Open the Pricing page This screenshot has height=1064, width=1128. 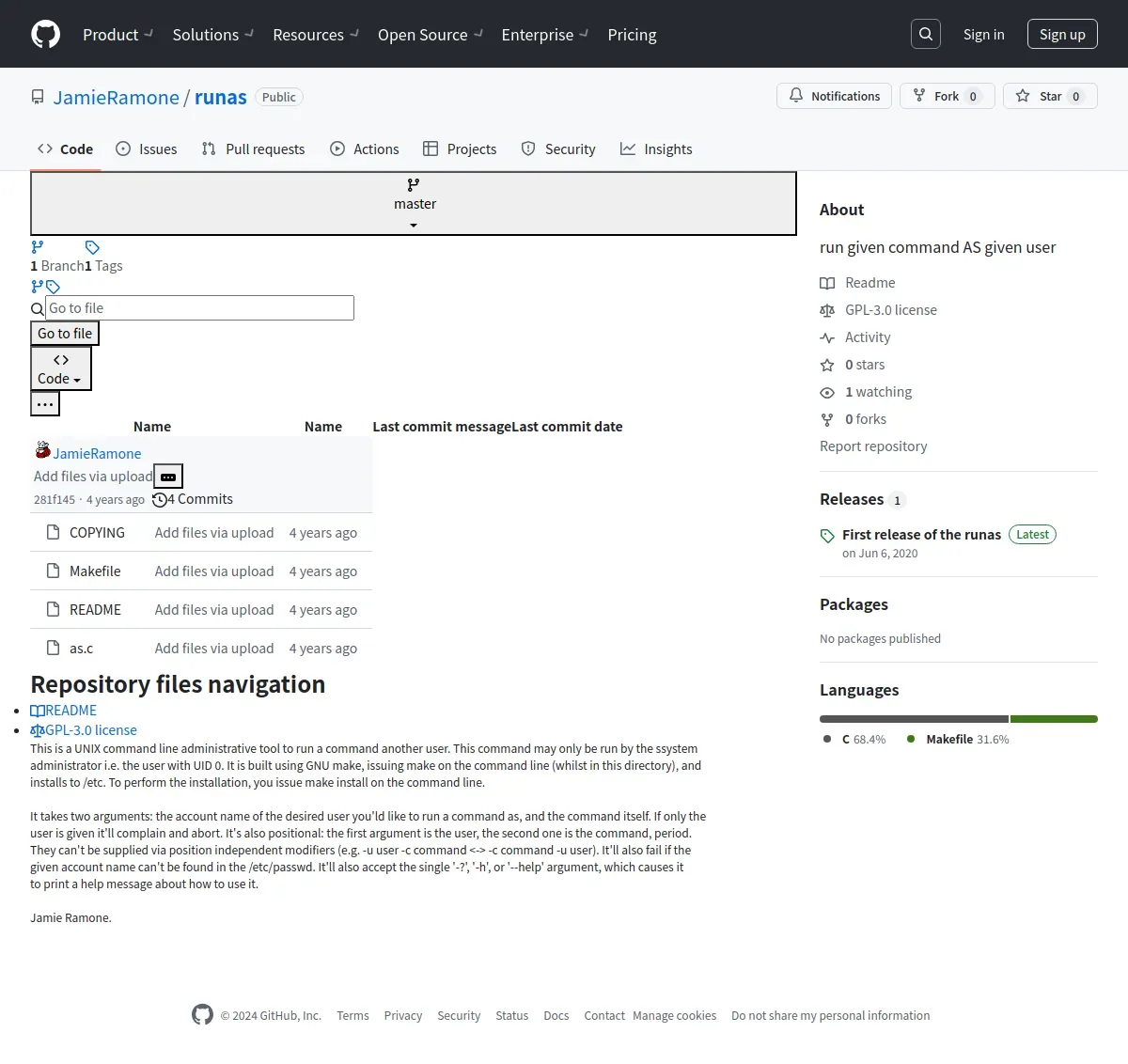tap(632, 35)
